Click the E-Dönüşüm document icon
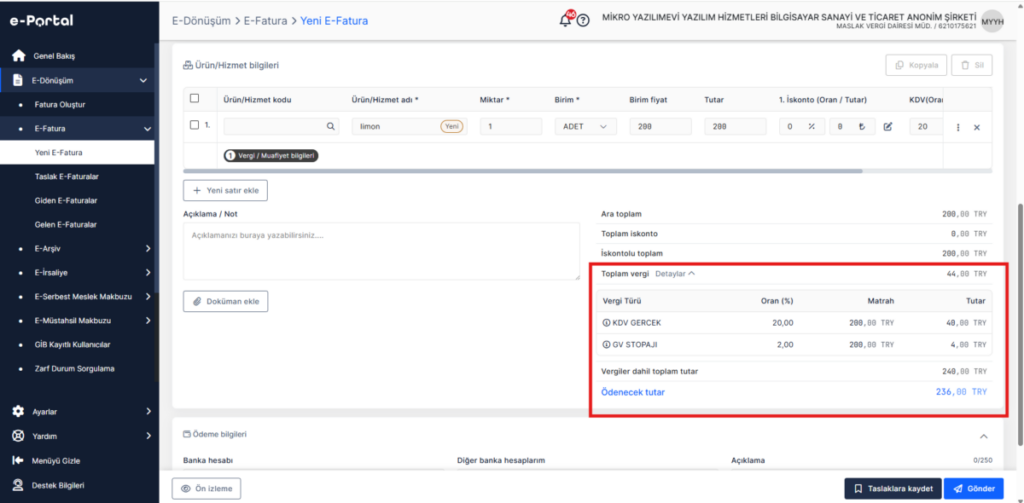The height and width of the screenshot is (503, 1024). tap(18, 81)
